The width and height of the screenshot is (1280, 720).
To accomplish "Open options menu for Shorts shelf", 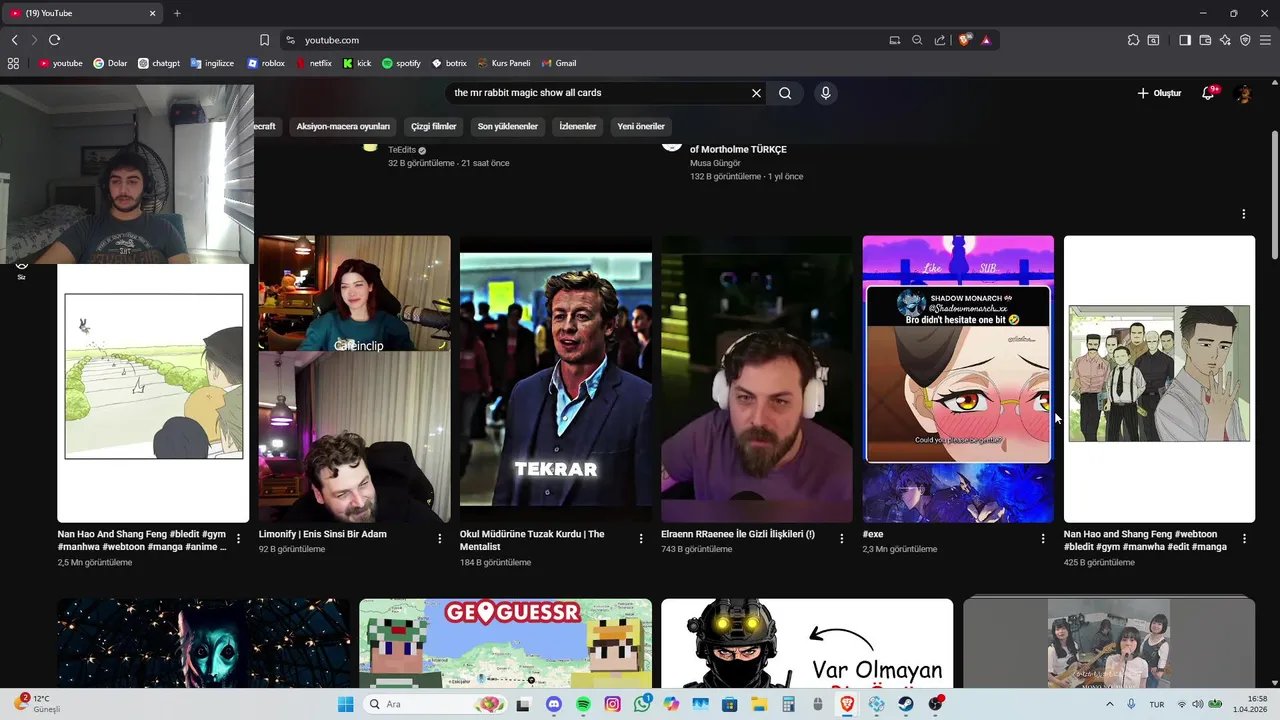I will pos(1244,214).
